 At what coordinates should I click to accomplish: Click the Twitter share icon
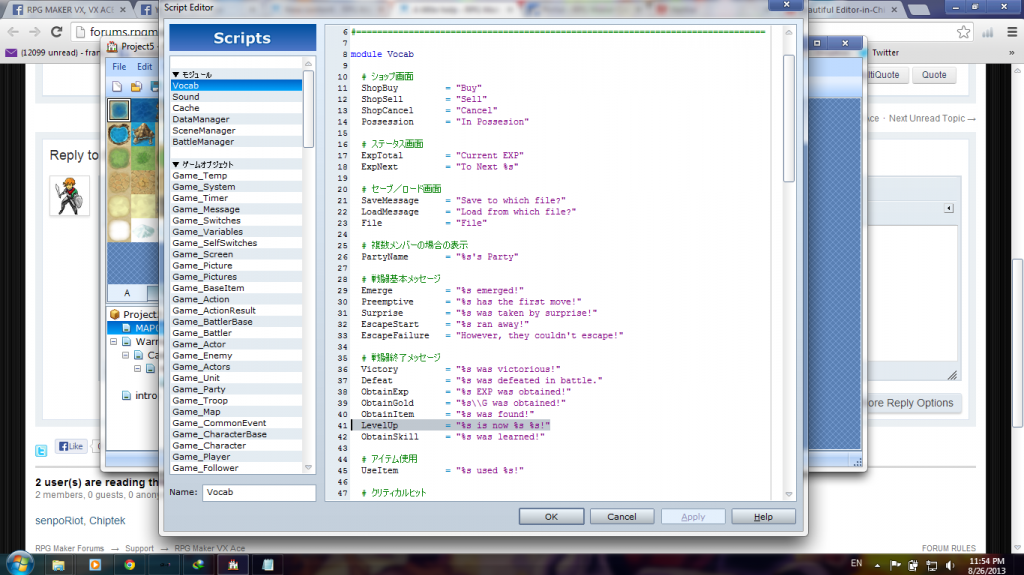pyautogui.click(x=41, y=450)
